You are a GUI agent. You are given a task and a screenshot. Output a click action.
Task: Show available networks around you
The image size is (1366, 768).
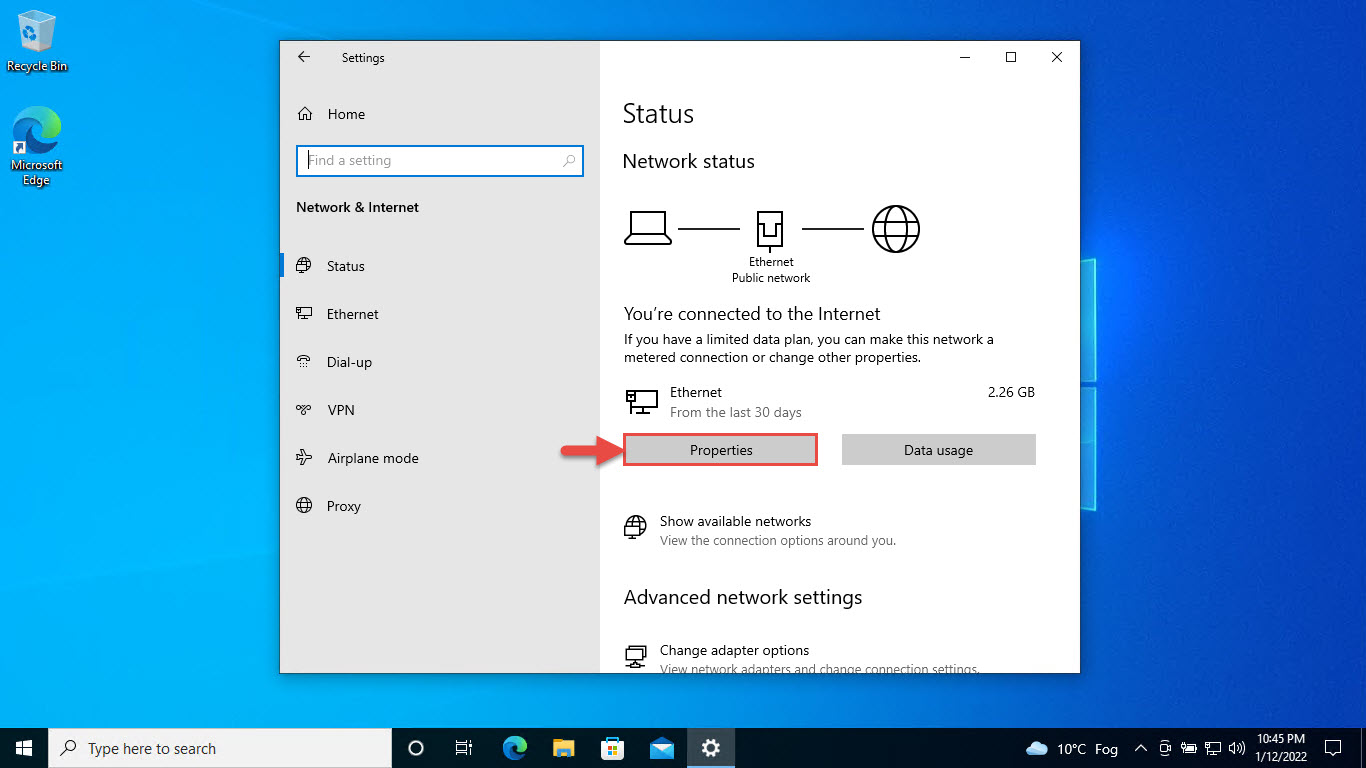point(734,521)
